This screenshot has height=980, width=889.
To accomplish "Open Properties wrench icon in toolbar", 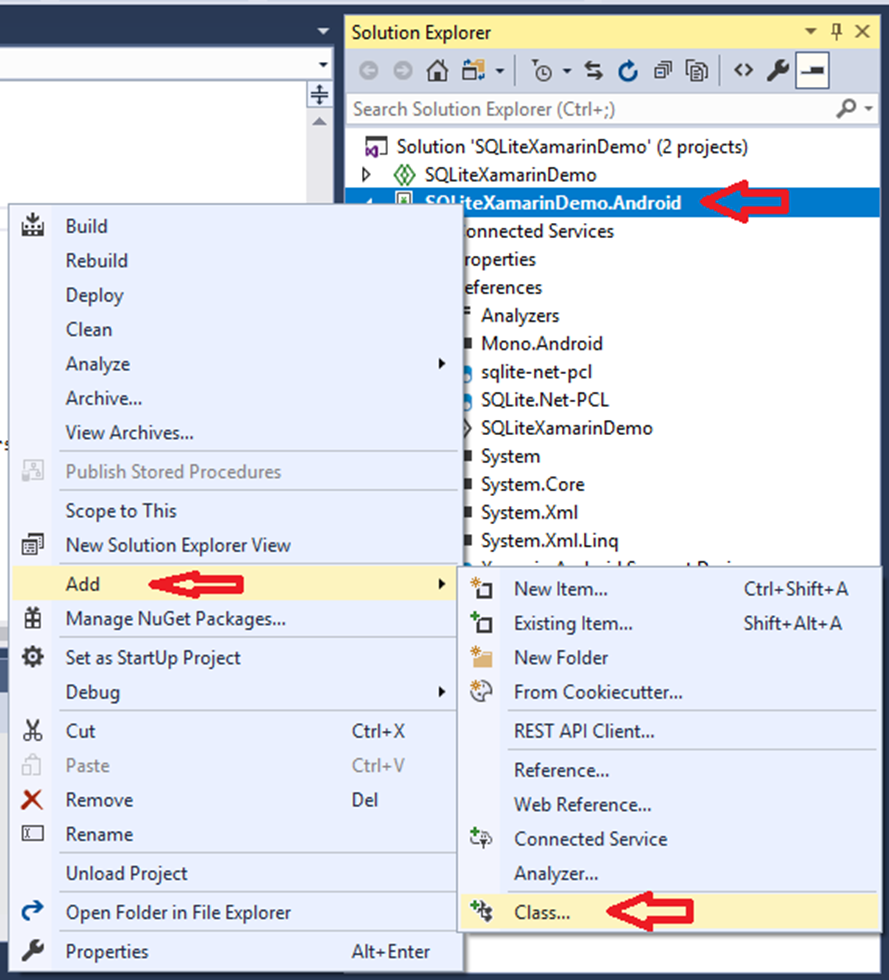I will pyautogui.click(x=778, y=71).
